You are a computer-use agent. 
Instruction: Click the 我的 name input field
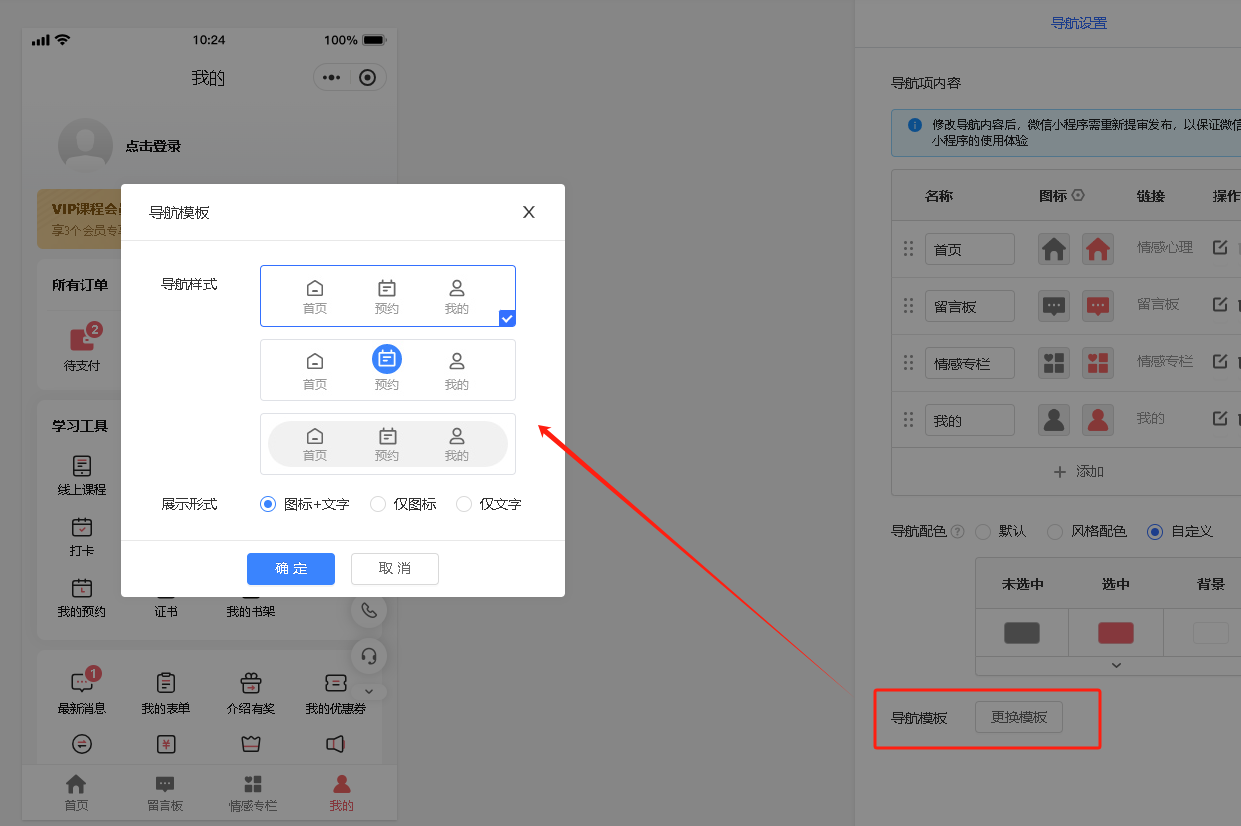pyautogui.click(x=970, y=420)
